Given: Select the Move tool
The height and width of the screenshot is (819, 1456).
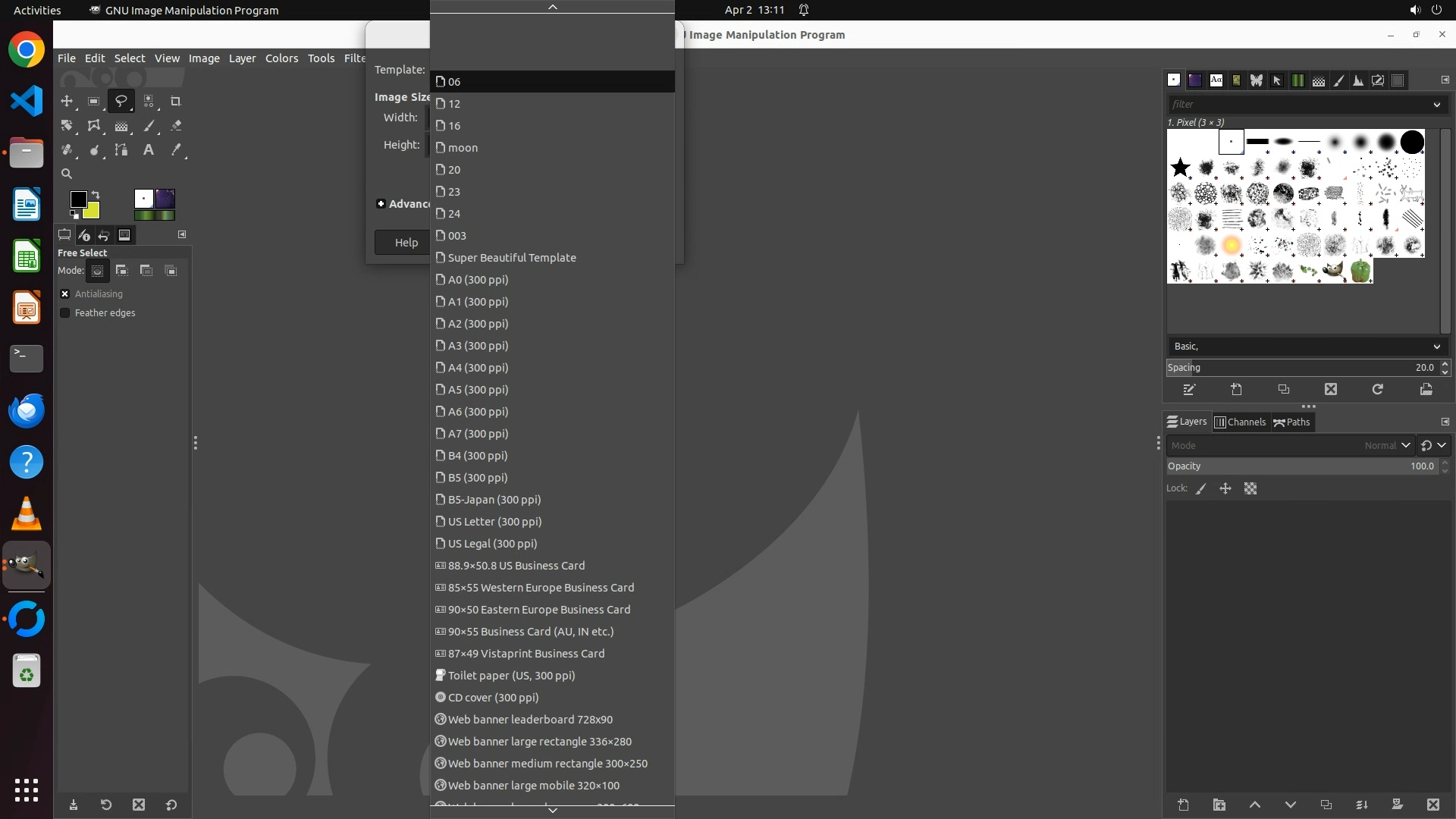Looking at the screenshot, I should 67,101.
